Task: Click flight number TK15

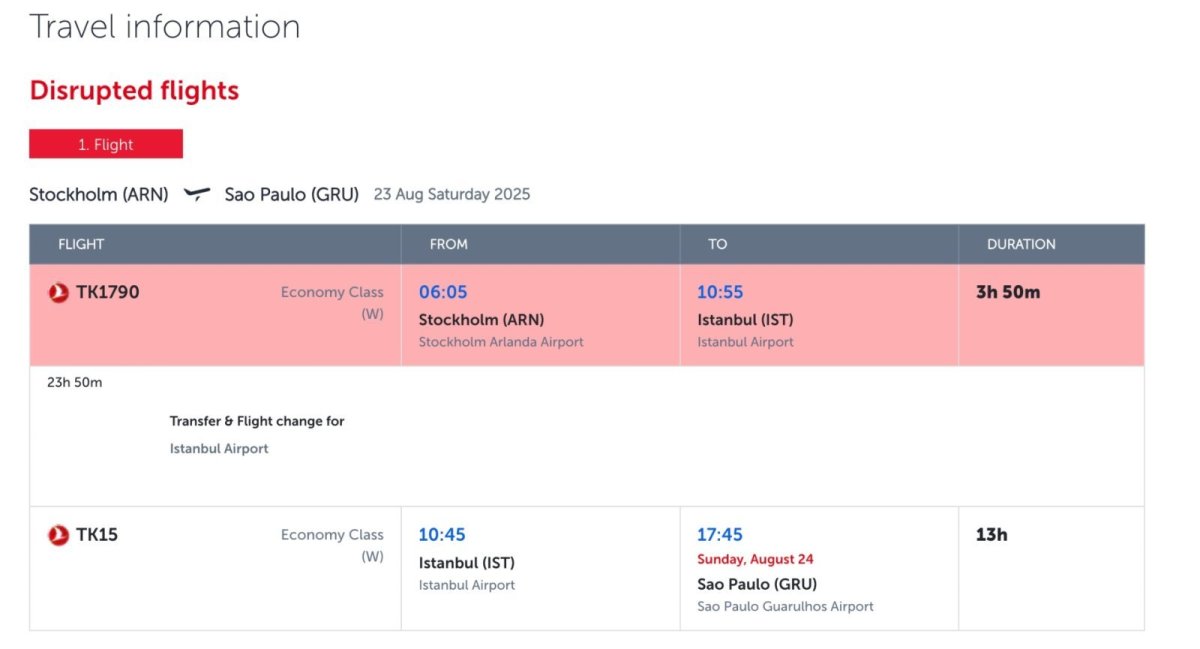Action: point(97,534)
